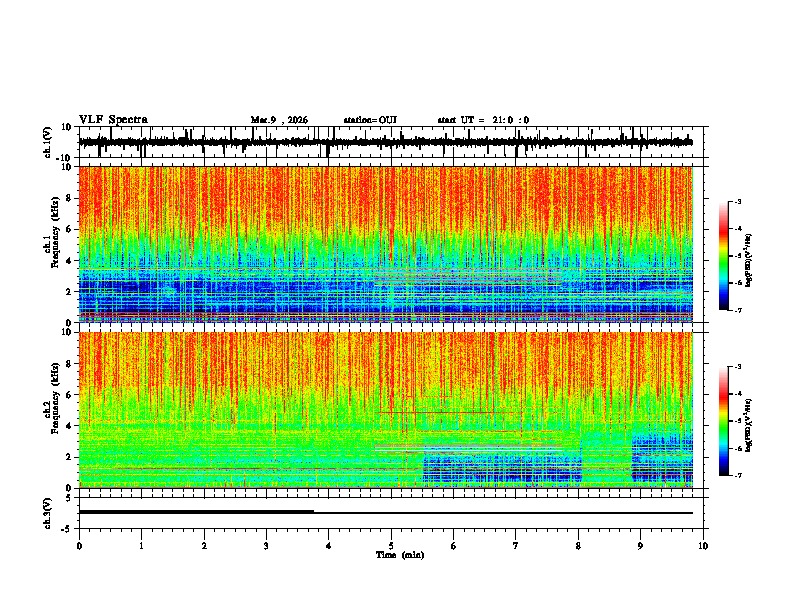Click the ch.1(V) waveform axis label
792x612 pixels.
pos(48,142)
